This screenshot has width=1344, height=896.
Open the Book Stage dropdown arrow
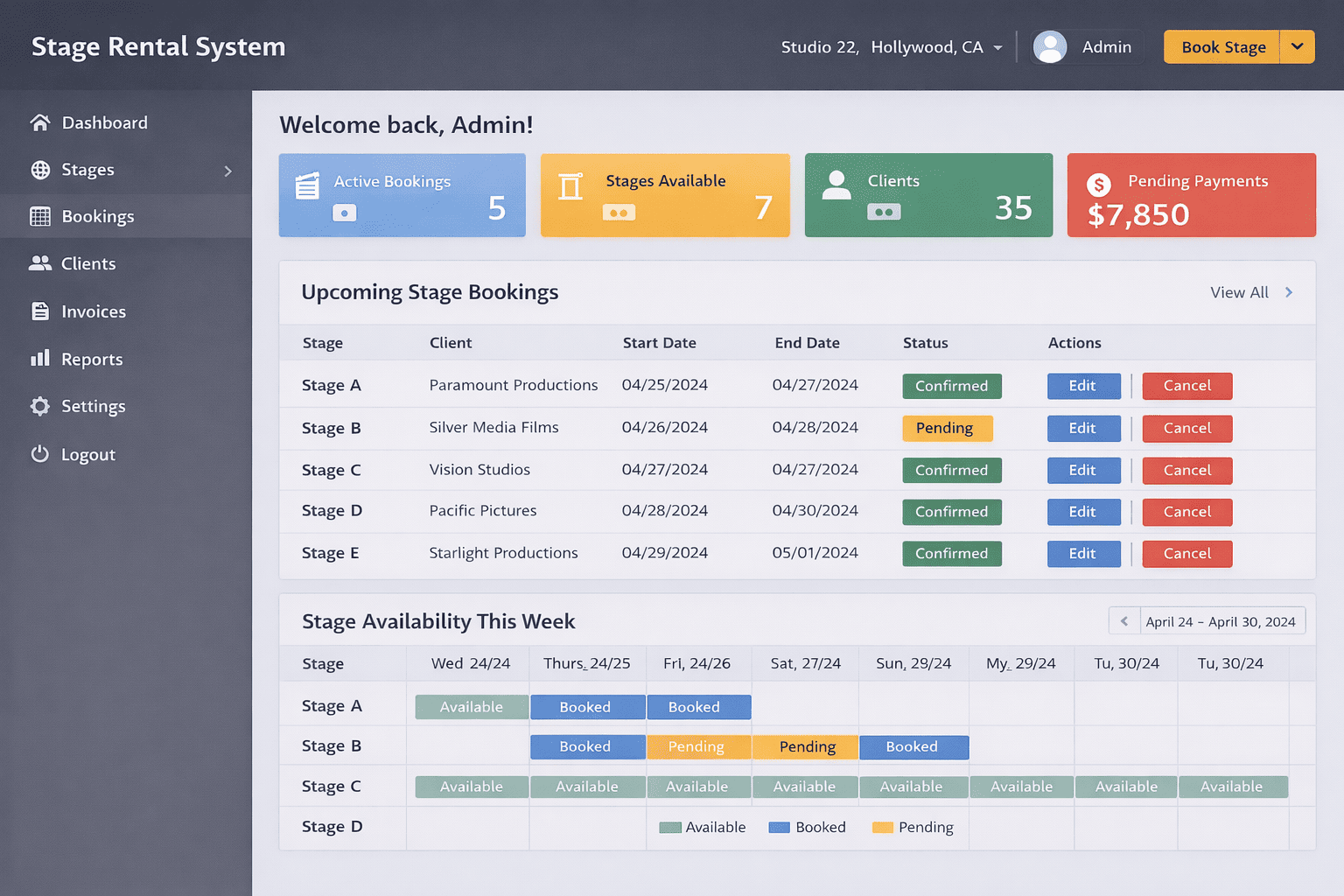1297,47
